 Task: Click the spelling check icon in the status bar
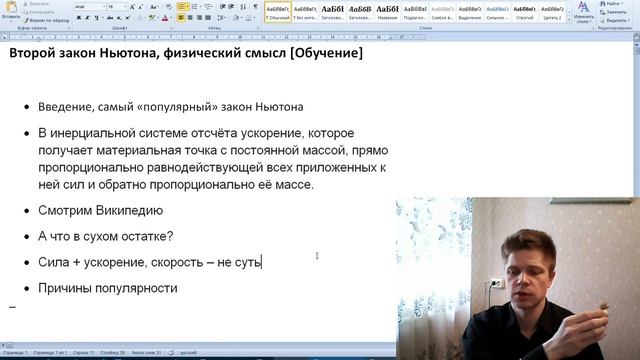(171, 353)
